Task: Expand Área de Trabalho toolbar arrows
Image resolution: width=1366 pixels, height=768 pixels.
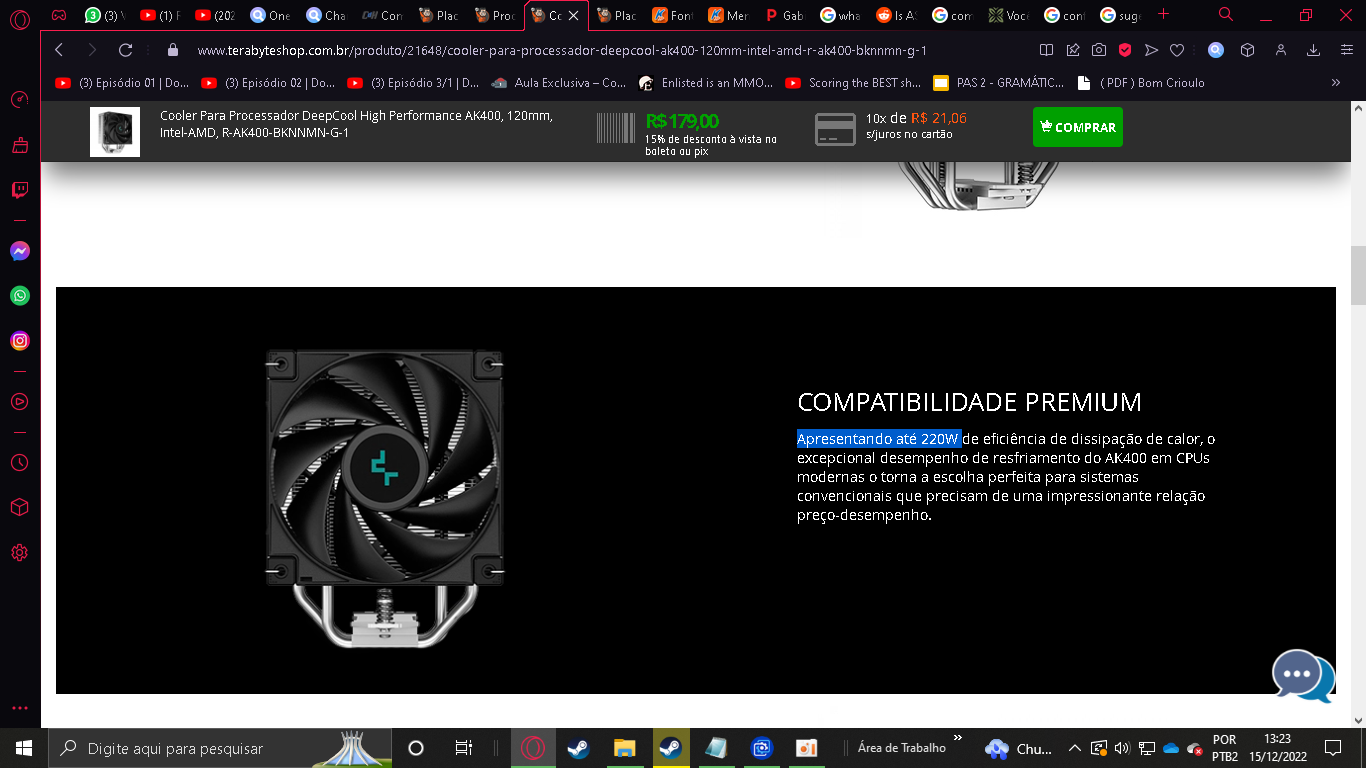Action: click(x=958, y=738)
